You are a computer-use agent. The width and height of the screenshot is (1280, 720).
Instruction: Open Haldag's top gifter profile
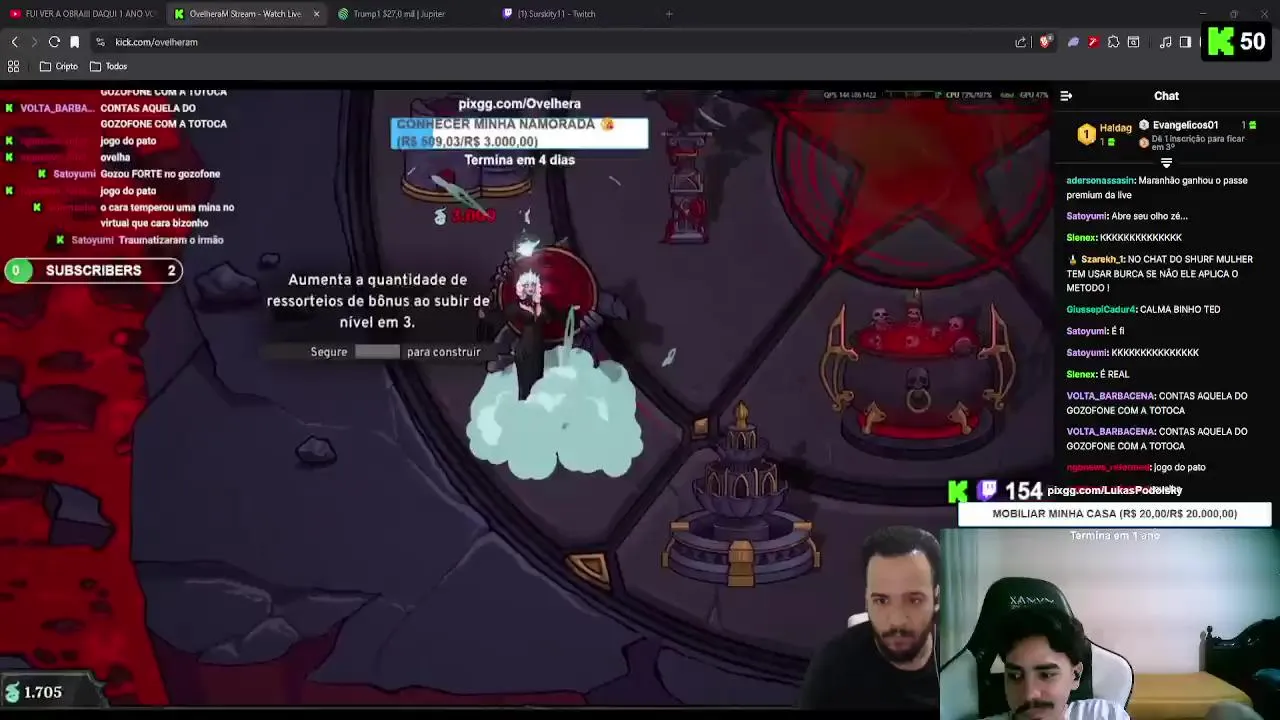pyautogui.click(x=1104, y=134)
